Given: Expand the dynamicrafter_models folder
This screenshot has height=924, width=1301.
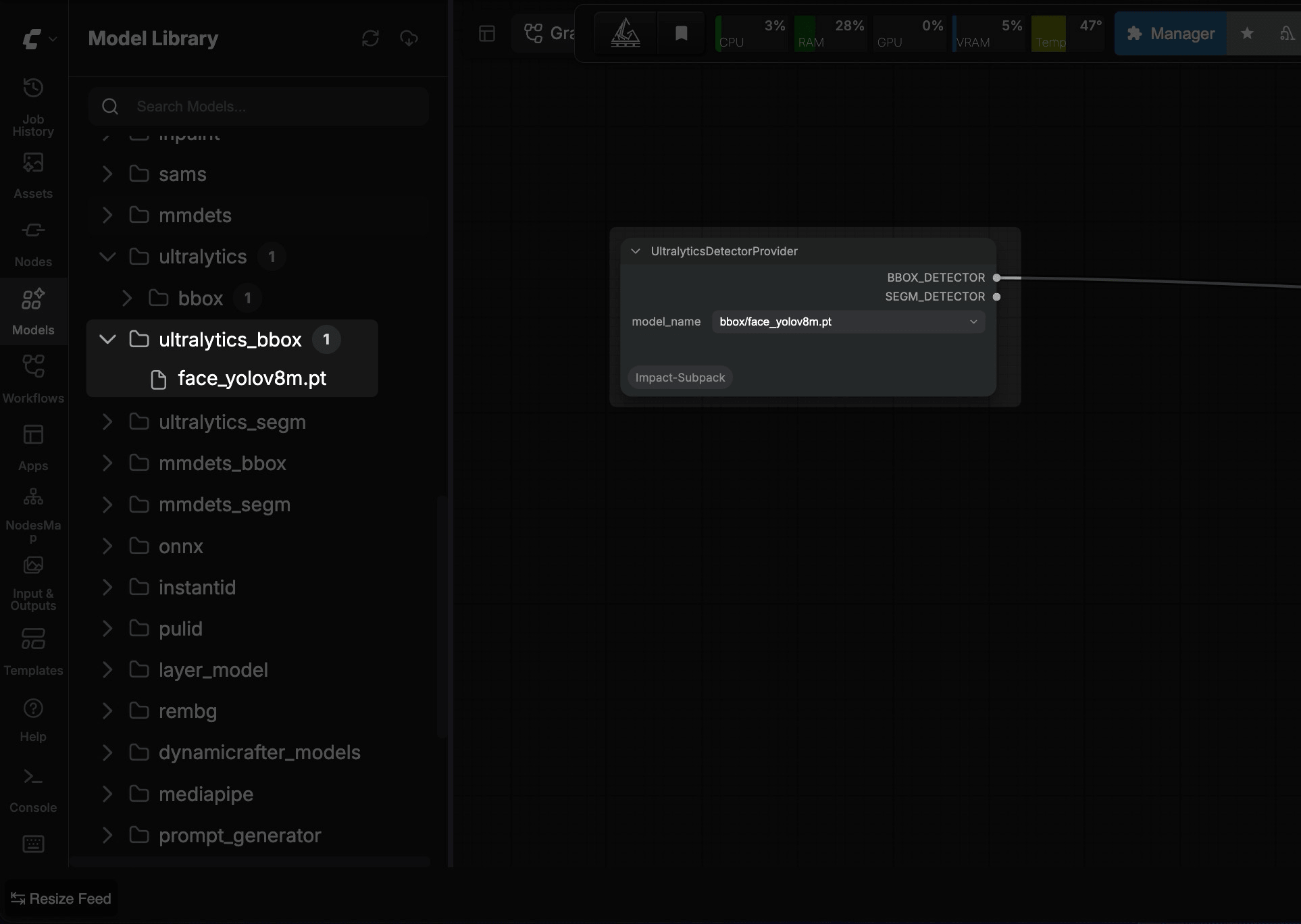Looking at the screenshot, I should (x=107, y=752).
